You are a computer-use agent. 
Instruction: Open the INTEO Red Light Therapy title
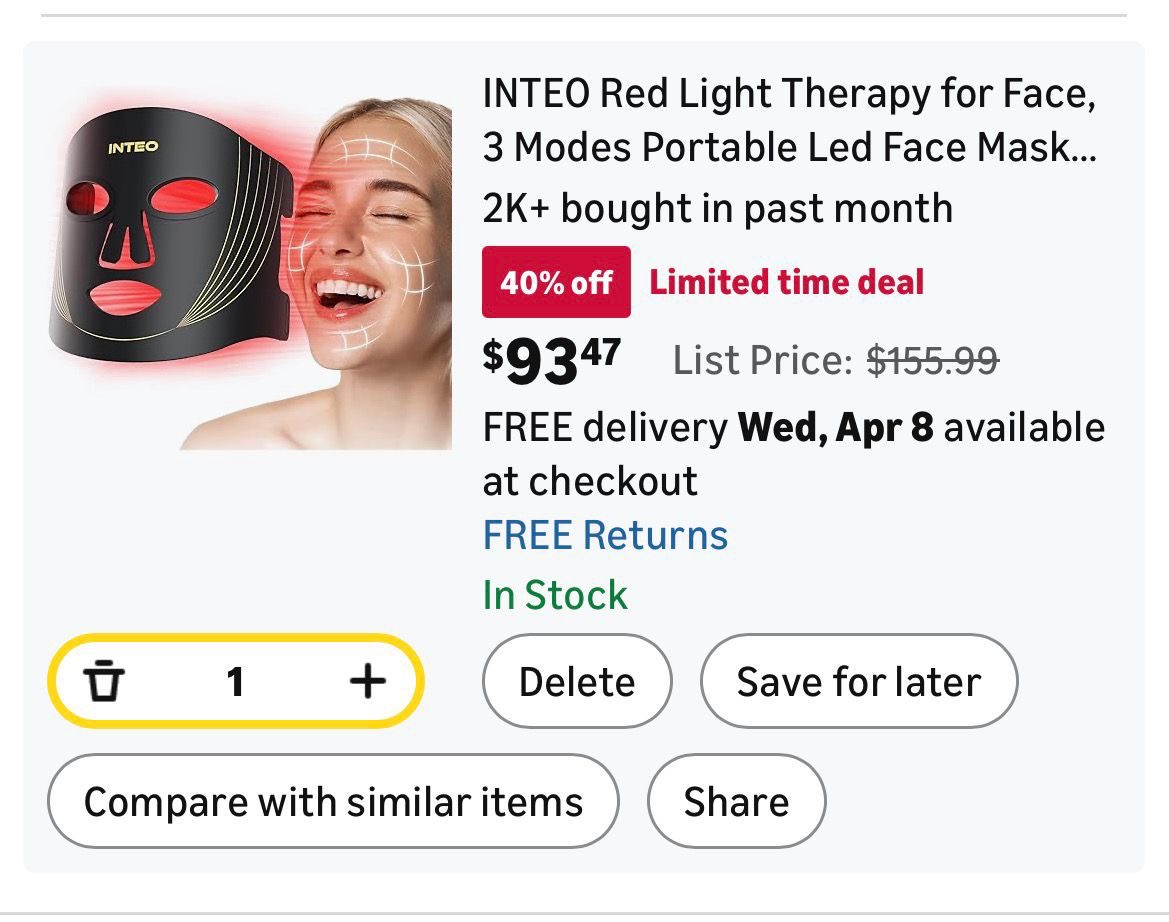coord(789,121)
